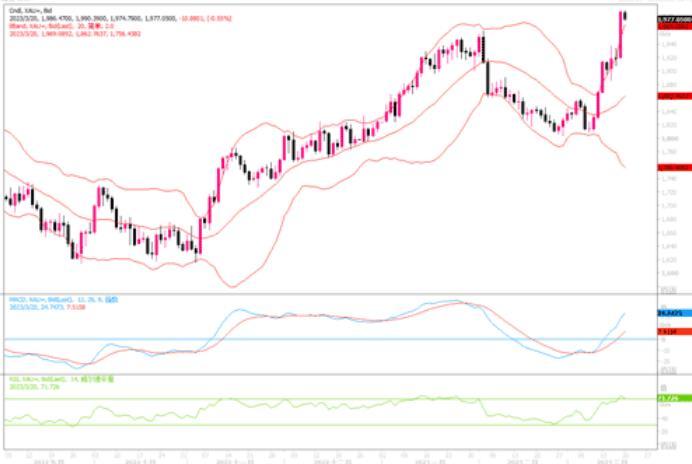This screenshot has width=692, height=464.
Task: Click the blue MACD value tag on axis
Action: pos(673,314)
